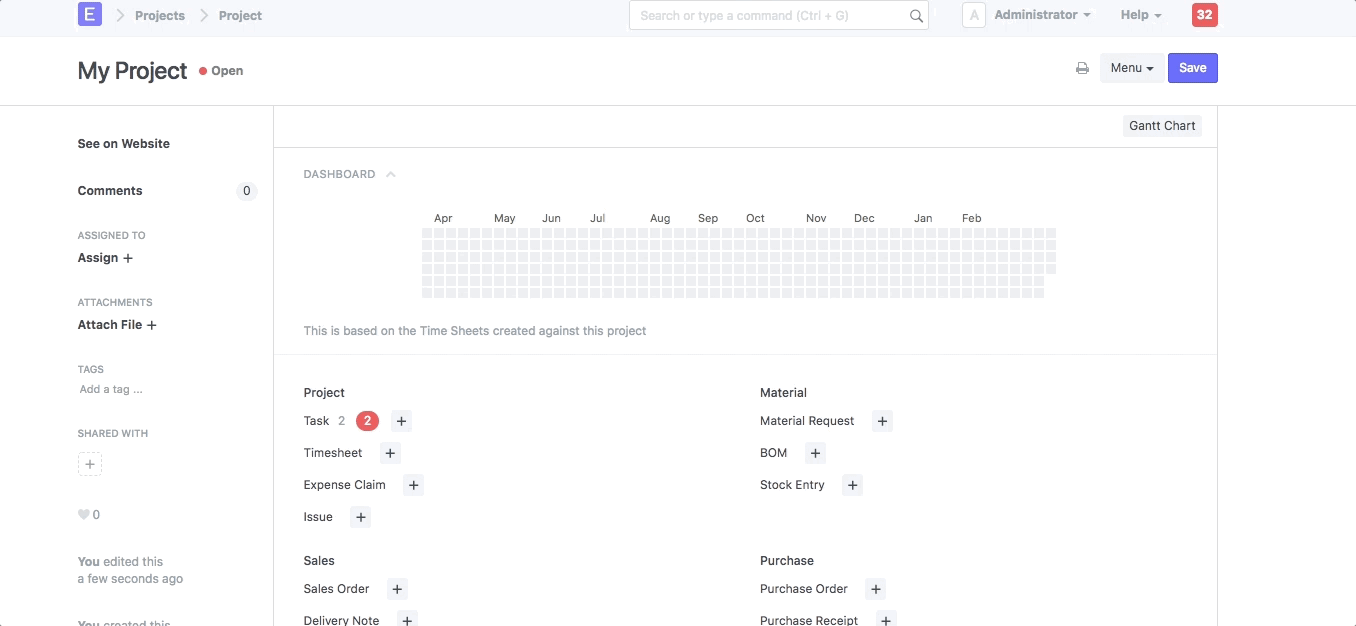Click the comments count 0 badge
The height and width of the screenshot is (626, 1356).
(247, 191)
